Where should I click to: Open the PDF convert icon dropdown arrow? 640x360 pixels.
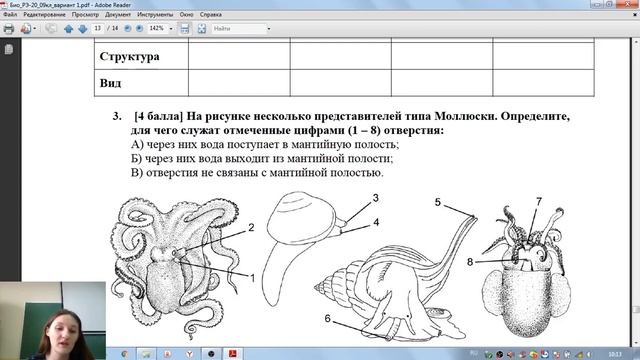pyautogui.click(x=35, y=29)
